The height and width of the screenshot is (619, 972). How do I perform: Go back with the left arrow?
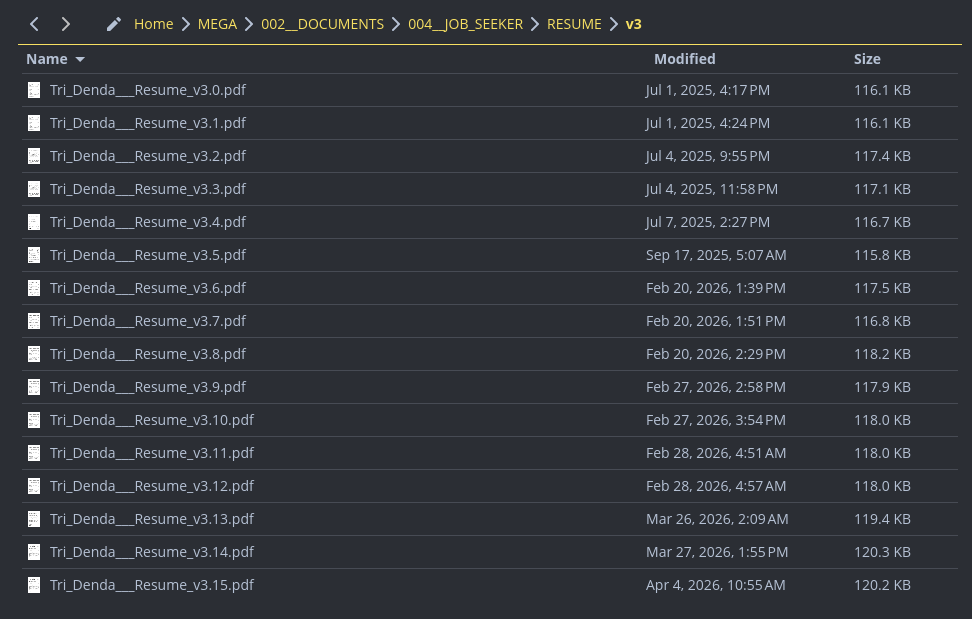pyautogui.click(x=35, y=24)
